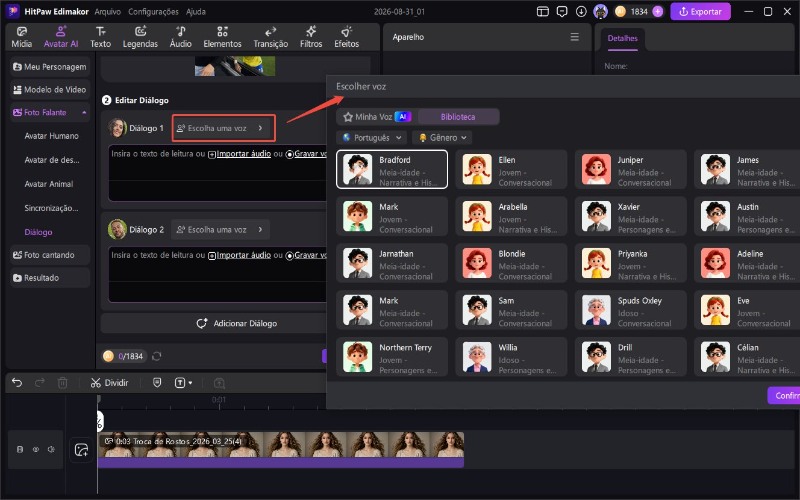Open the Foto cantando section
Screen dimensions: 800x500
(x=49, y=255)
